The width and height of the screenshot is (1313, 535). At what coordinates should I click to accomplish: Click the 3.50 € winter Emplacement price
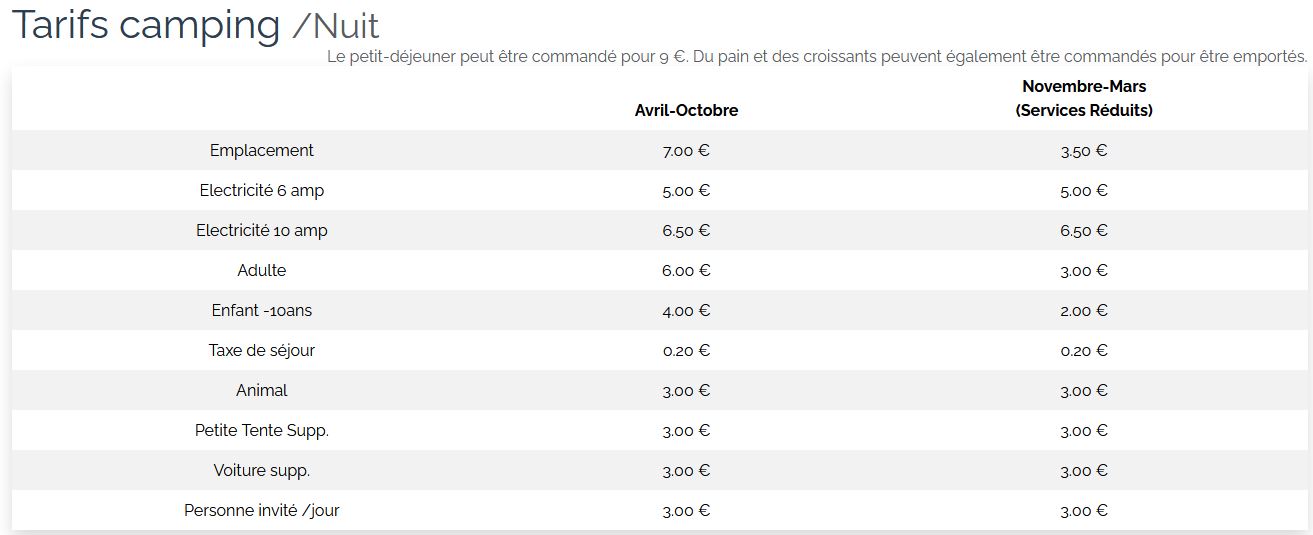tap(1084, 151)
